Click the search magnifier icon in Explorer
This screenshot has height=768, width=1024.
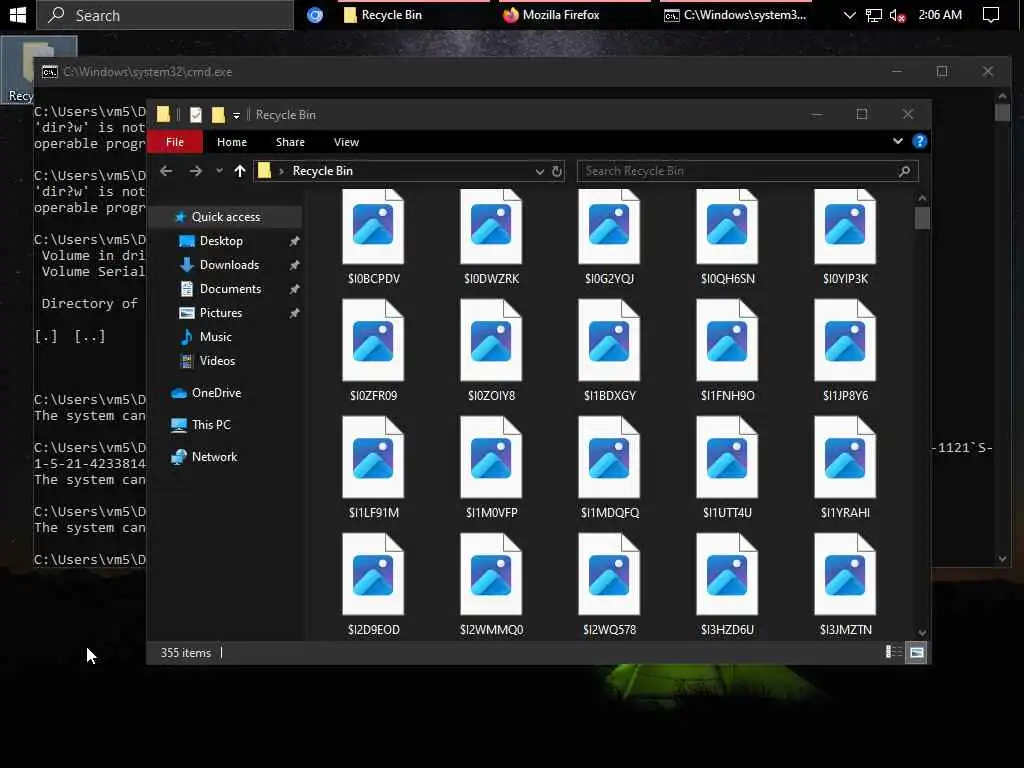(x=904, y=171)
